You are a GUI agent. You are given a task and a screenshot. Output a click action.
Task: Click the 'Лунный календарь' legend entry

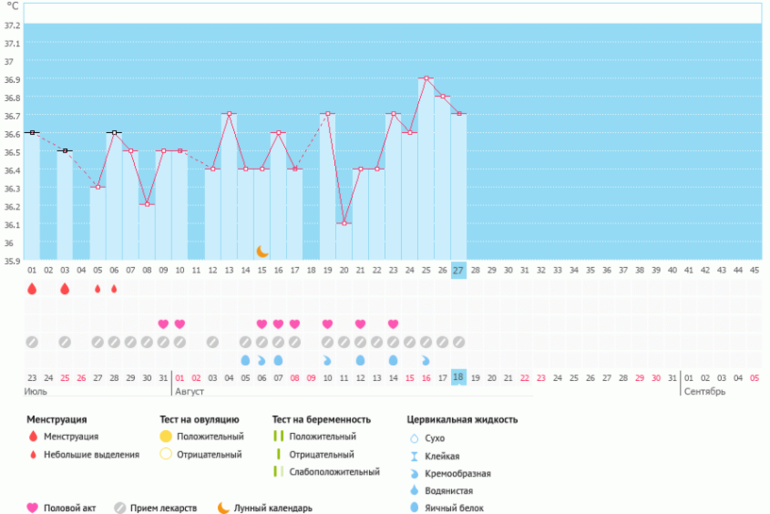(265, 507)
